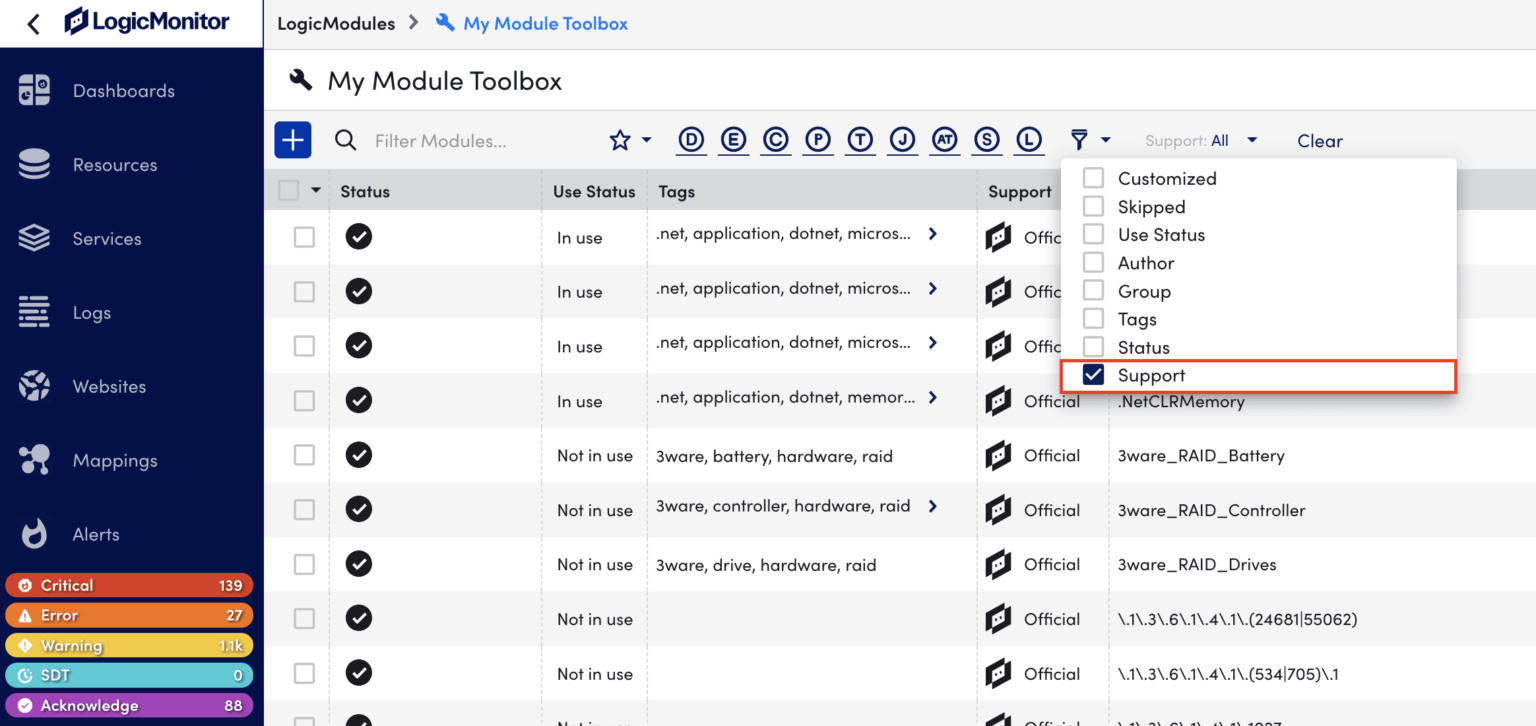
Task: Check the Customized filter checkbox
Action: click(1094, 178)
